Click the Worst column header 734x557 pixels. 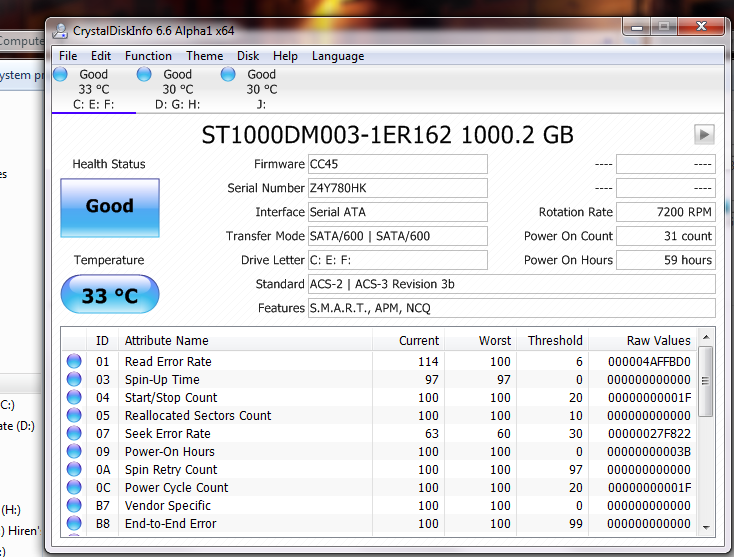pyautogui.click(x=480, y=340)
